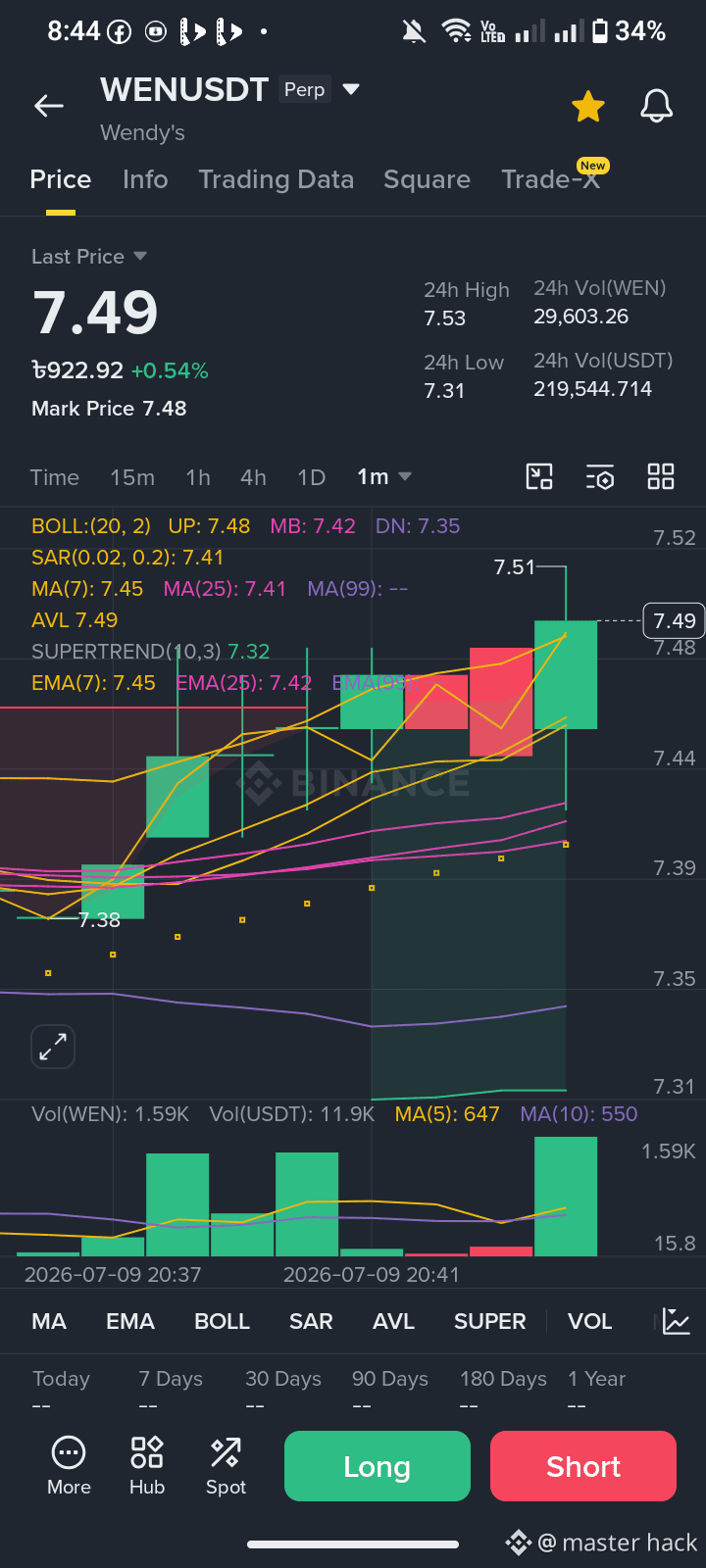Click the MA(7): 7.45 label
The width and height of the screenshot is (706, 1568).
87,589
